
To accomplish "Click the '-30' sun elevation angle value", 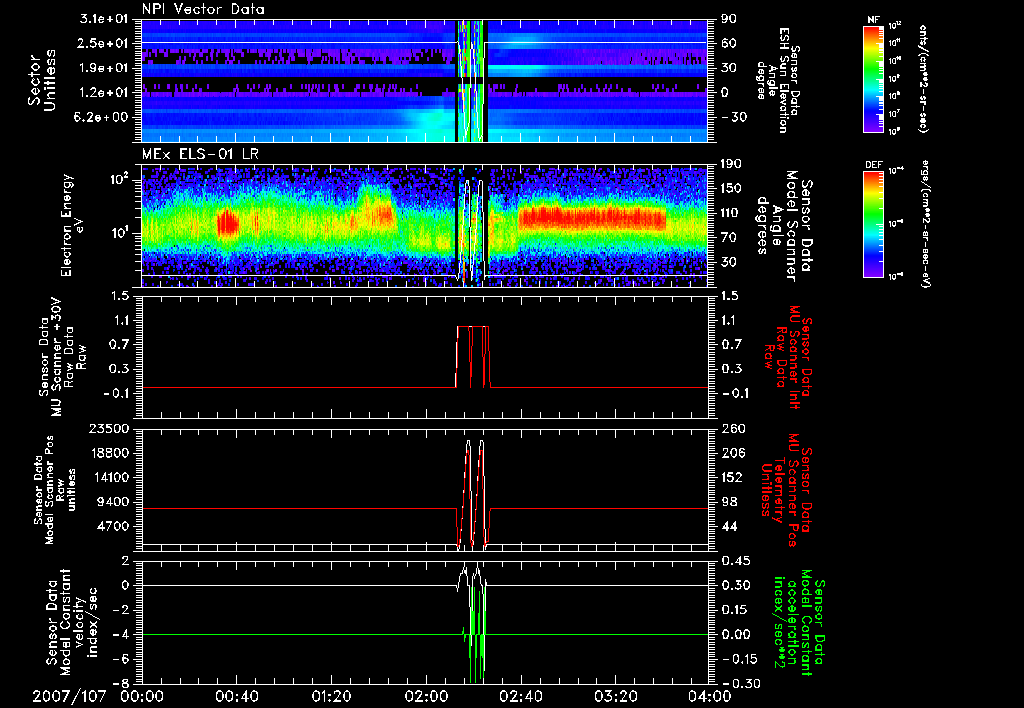I will pyautogui.click(x=733, y=118).
